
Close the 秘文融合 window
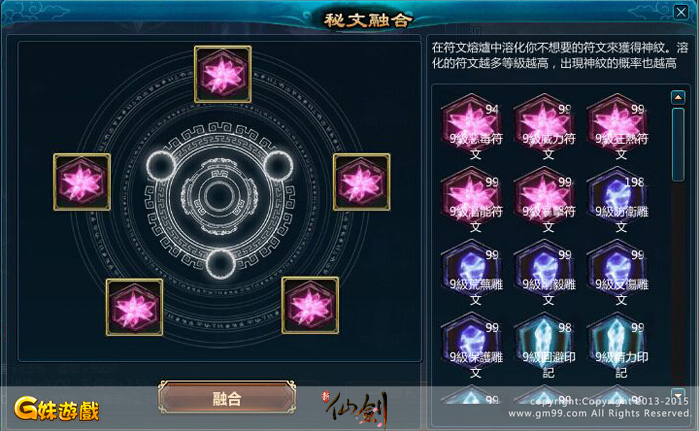tap(681, 12)
